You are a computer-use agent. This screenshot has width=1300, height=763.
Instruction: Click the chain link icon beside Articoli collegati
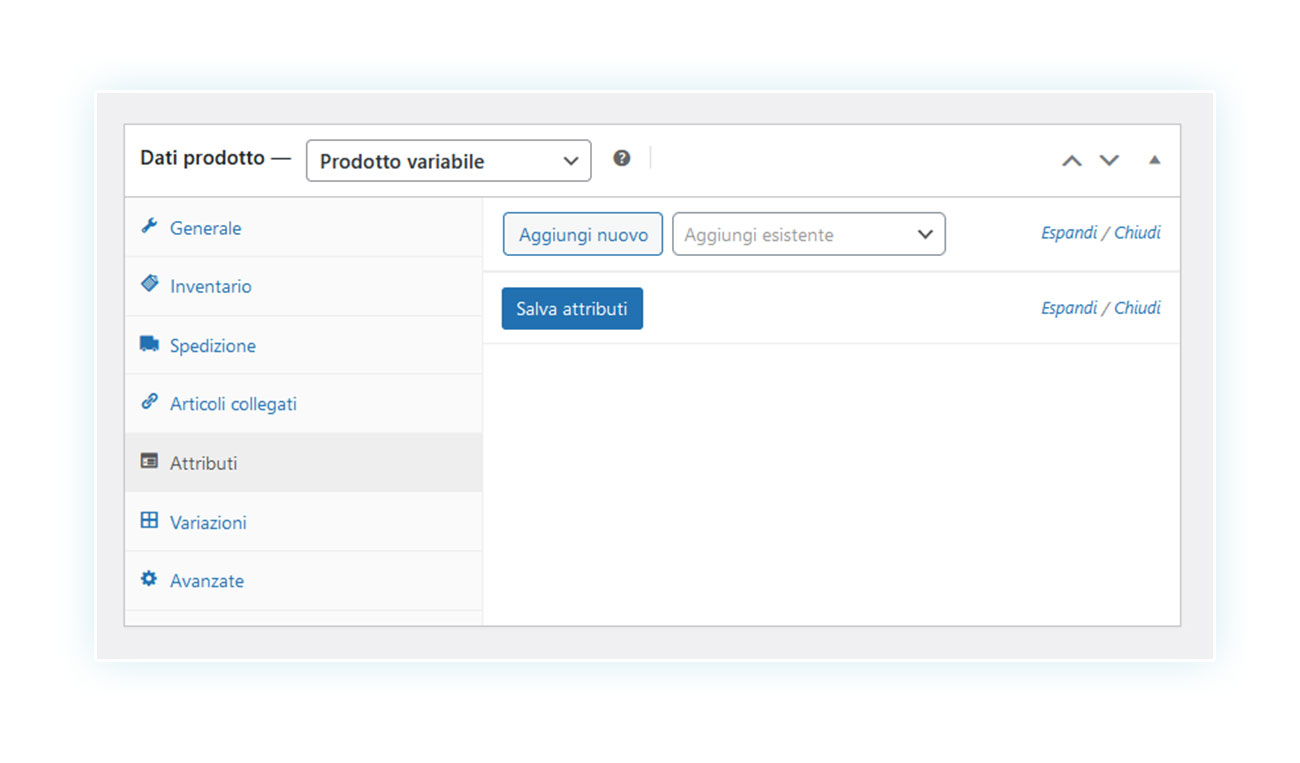(149, 402)
